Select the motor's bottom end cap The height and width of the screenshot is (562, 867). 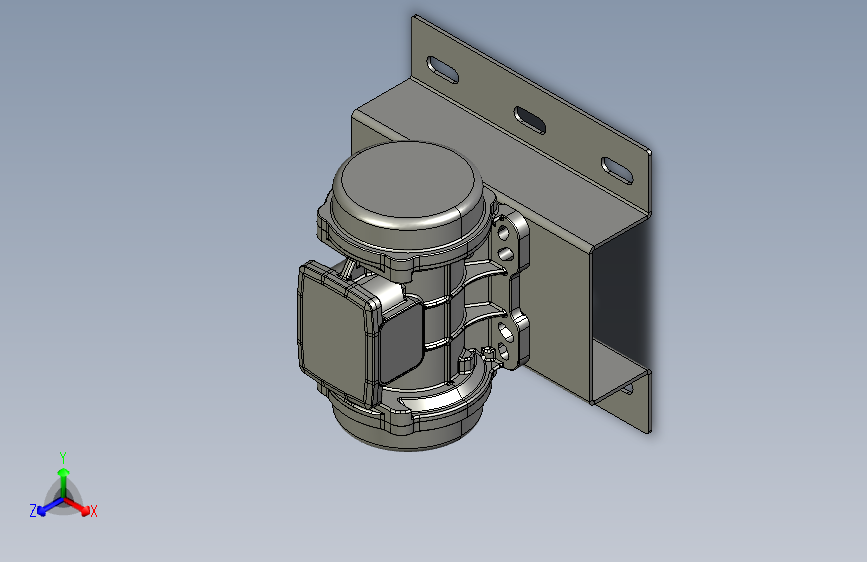(x=409, y=434)
